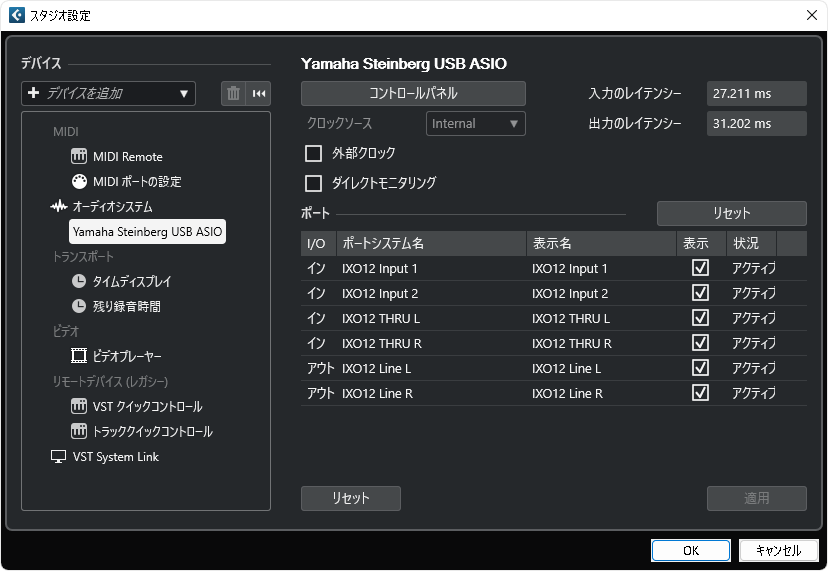The width and height of the screenshot is (828, 571).
Task: Select VST クイックコントロール entry
Action: tap(148, 406)
